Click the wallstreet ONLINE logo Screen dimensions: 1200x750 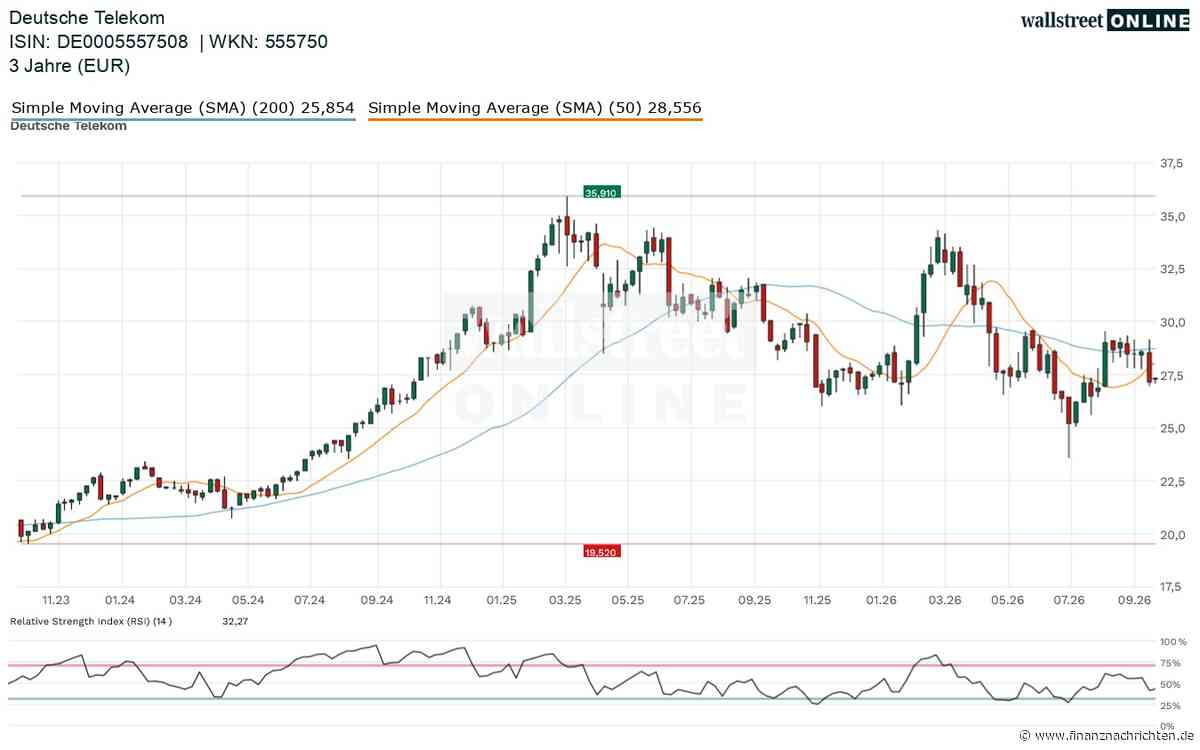1104,20
